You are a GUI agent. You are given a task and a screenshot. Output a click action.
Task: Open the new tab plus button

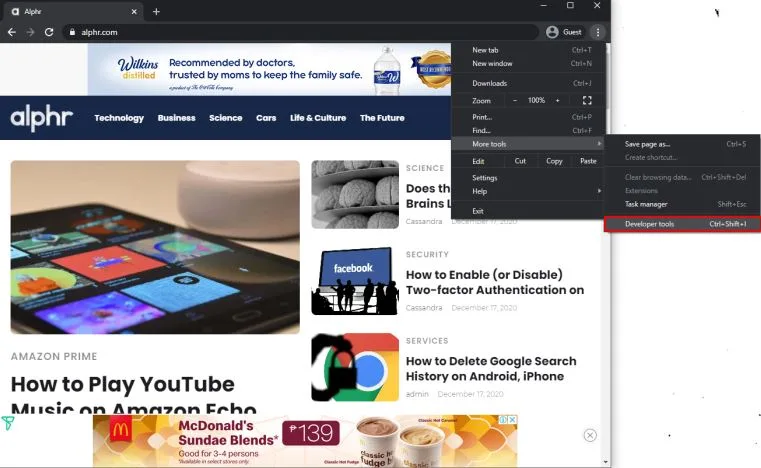coord(156,12)
